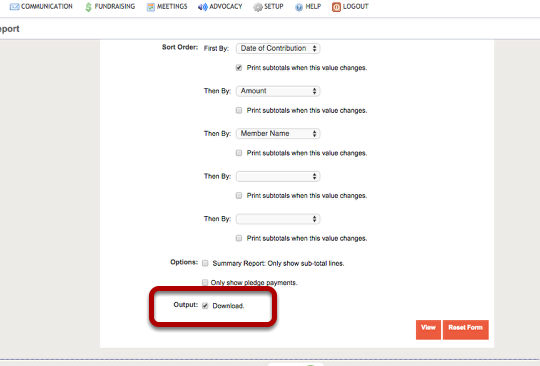Open Communication envelope icon
540x366 pixels.
coord(14,7)
